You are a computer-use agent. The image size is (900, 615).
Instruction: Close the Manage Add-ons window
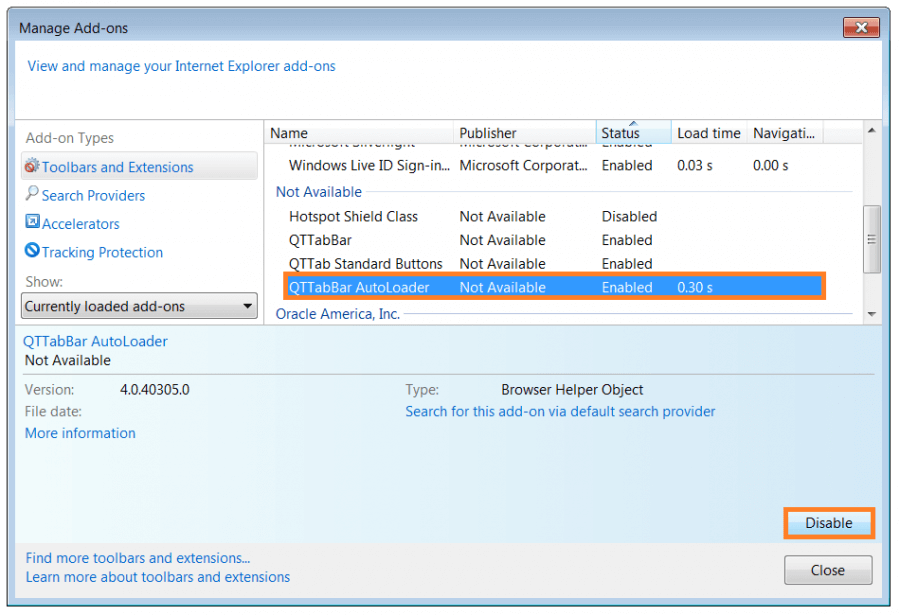[x=860, y=28]
